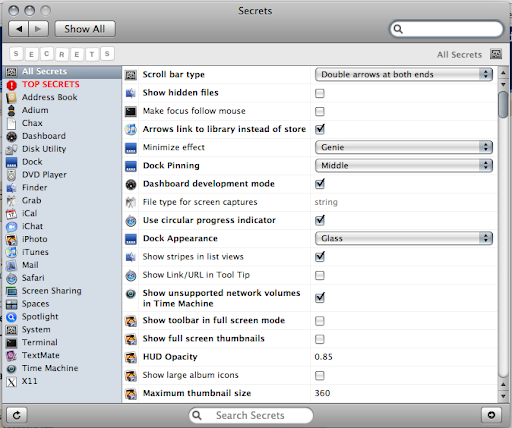Click the scrollbar bottom down arrow

point(503,396)
